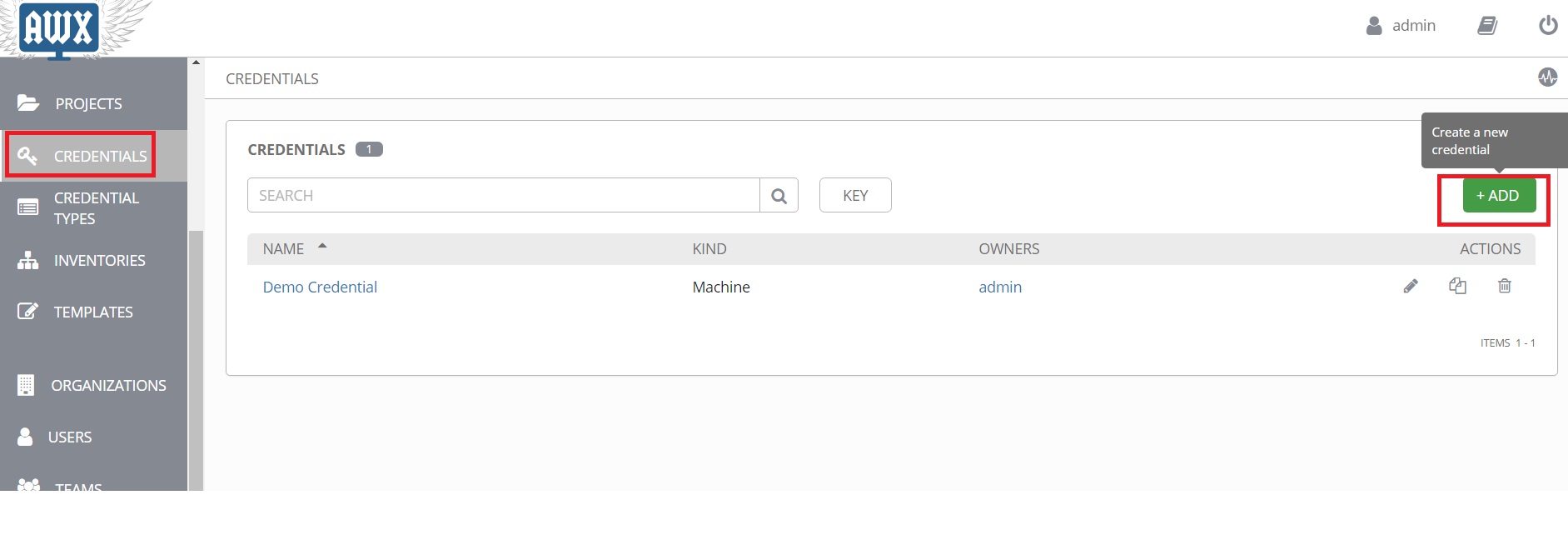The width and height of the screenshot is (1568, 540).
Task: Open Inventories from the sidebar
Action: pos(99,261)
